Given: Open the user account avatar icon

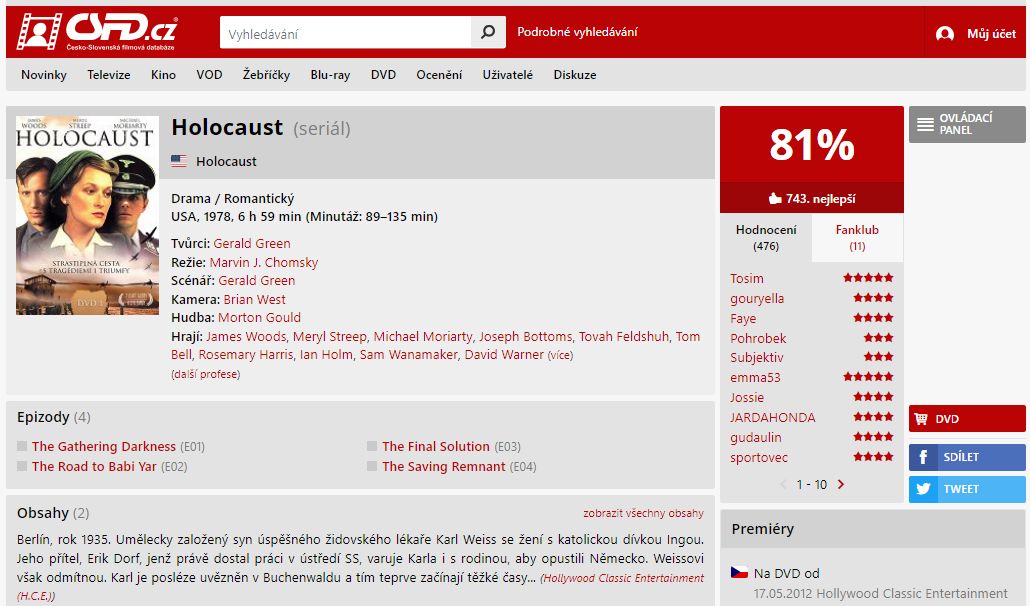Looking at the screenshot, I should 945,33.
